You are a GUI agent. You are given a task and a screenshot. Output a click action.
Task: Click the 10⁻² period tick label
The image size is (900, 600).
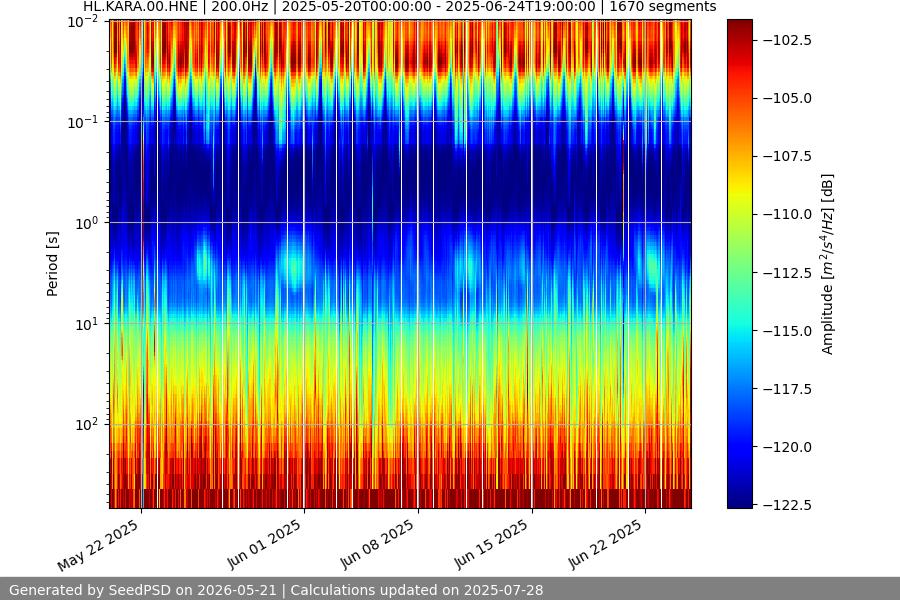(83, 22)
